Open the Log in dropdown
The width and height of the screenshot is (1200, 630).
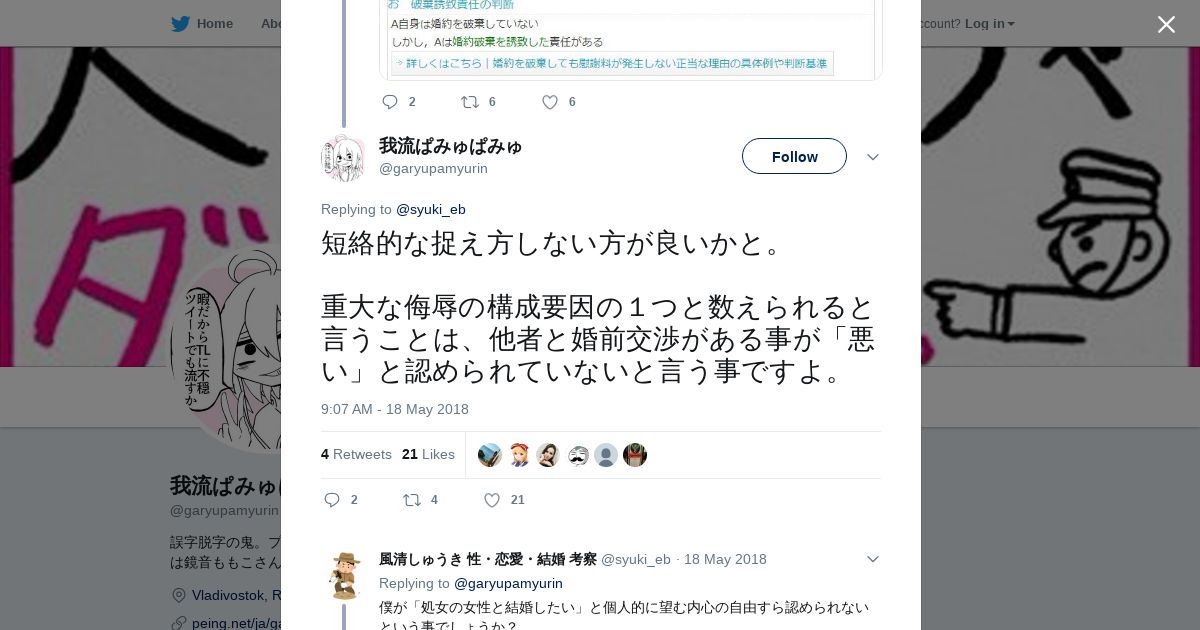990,23
